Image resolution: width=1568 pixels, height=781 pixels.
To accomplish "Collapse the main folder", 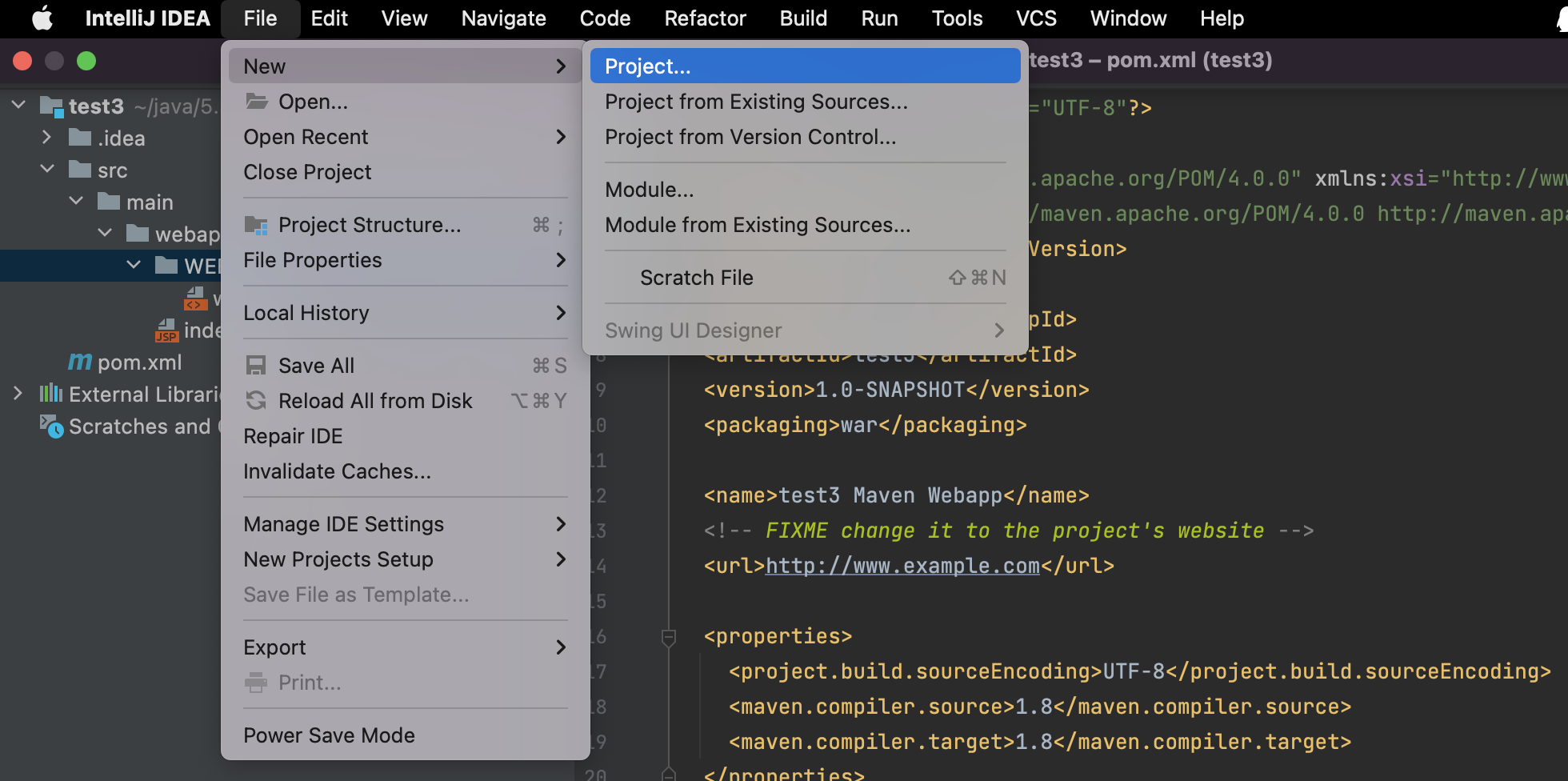I will pyautogui.click(x=76, y=202).
